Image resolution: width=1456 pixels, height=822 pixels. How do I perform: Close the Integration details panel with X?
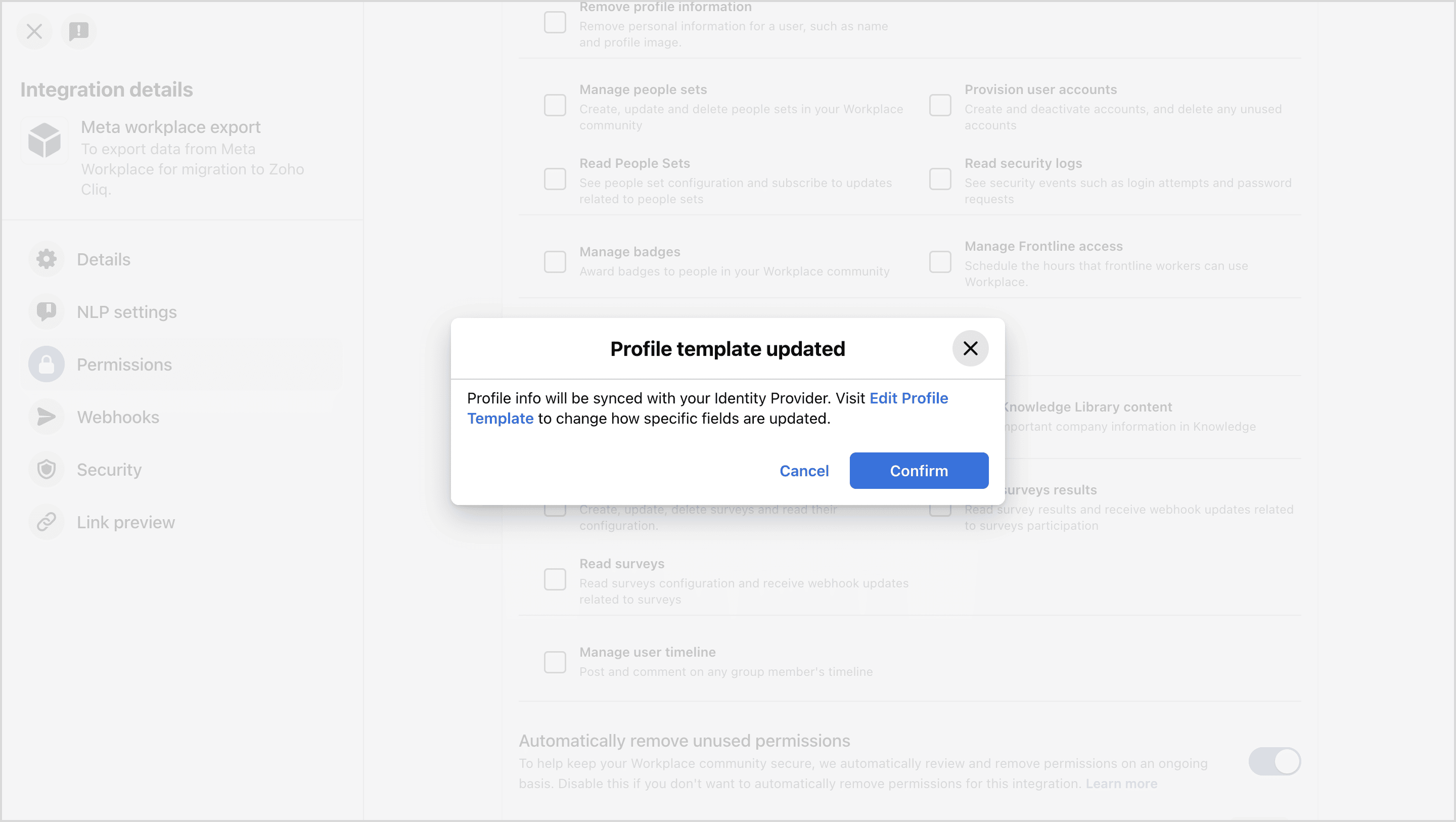coord(34,31)
